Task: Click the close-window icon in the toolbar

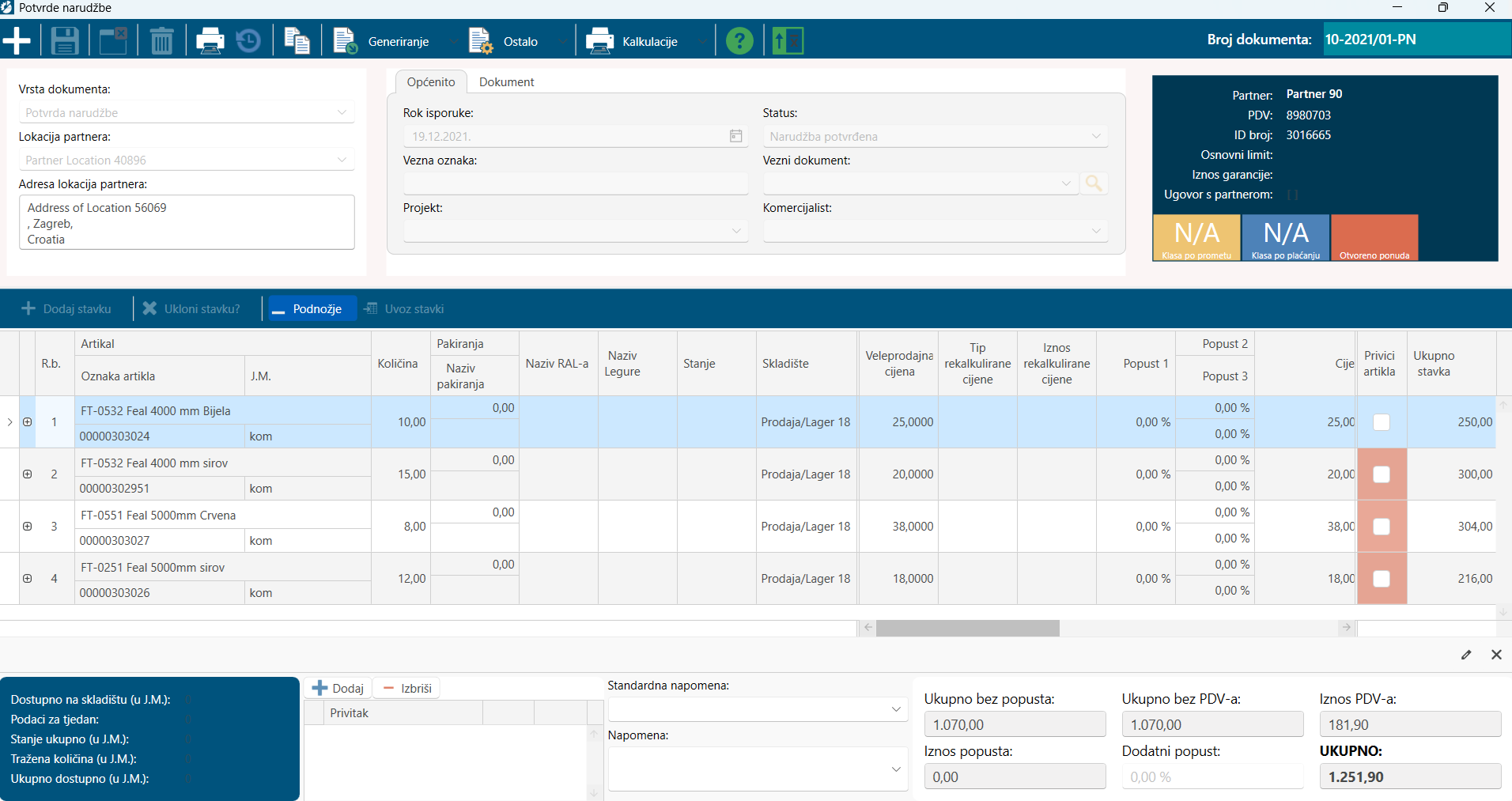Action: [x=113, y=40]
